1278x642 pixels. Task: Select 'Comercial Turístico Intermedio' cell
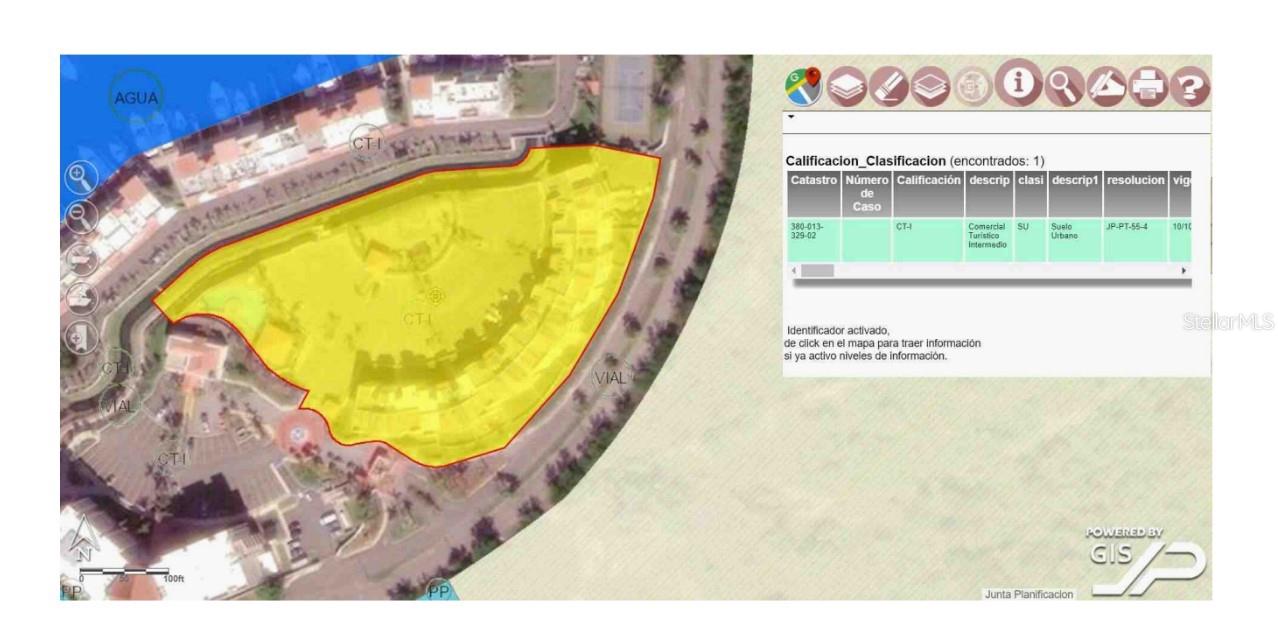tap(989, 240)
